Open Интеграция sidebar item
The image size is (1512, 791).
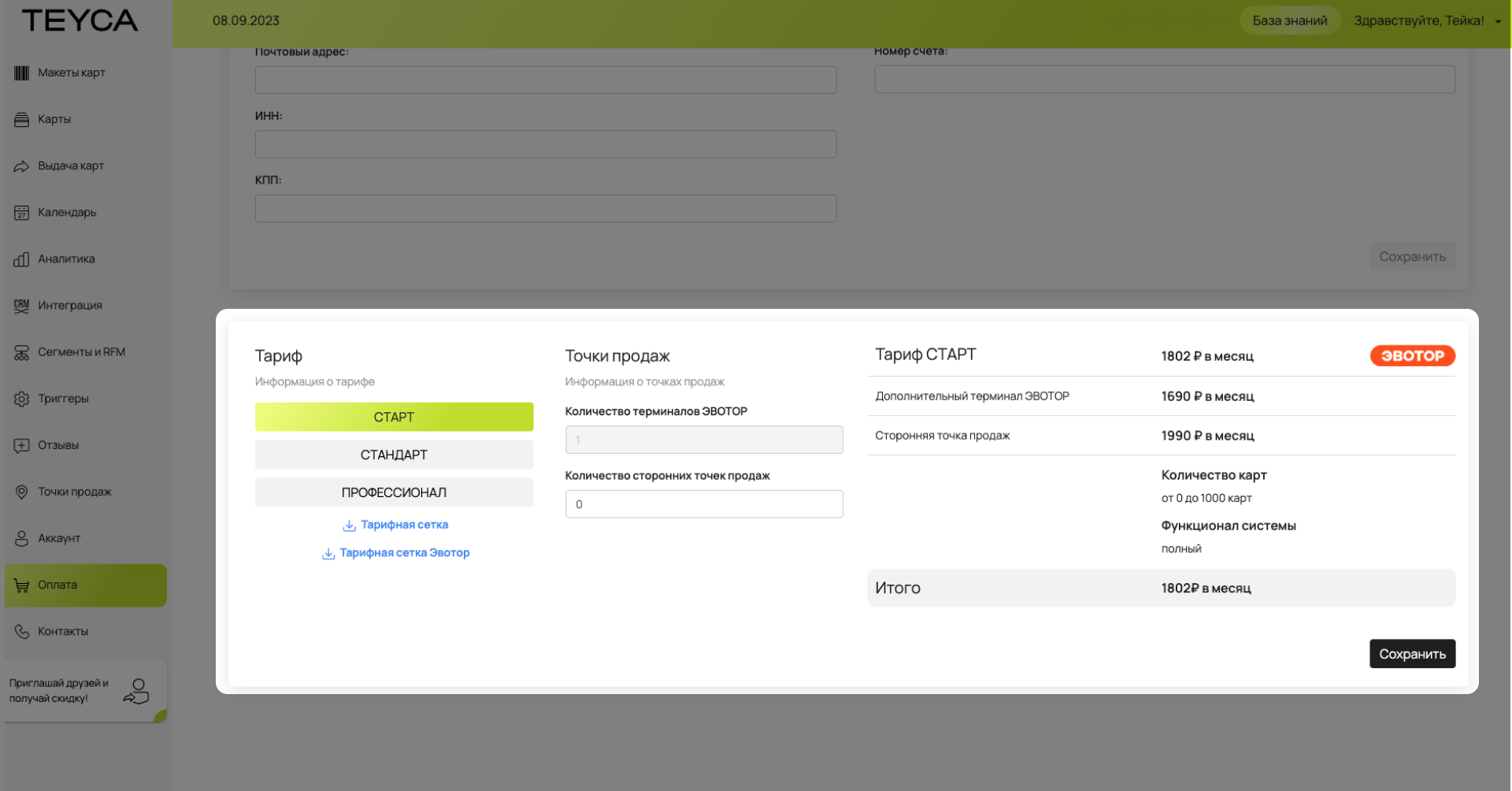pyautogui.click(x=86, y=305)
